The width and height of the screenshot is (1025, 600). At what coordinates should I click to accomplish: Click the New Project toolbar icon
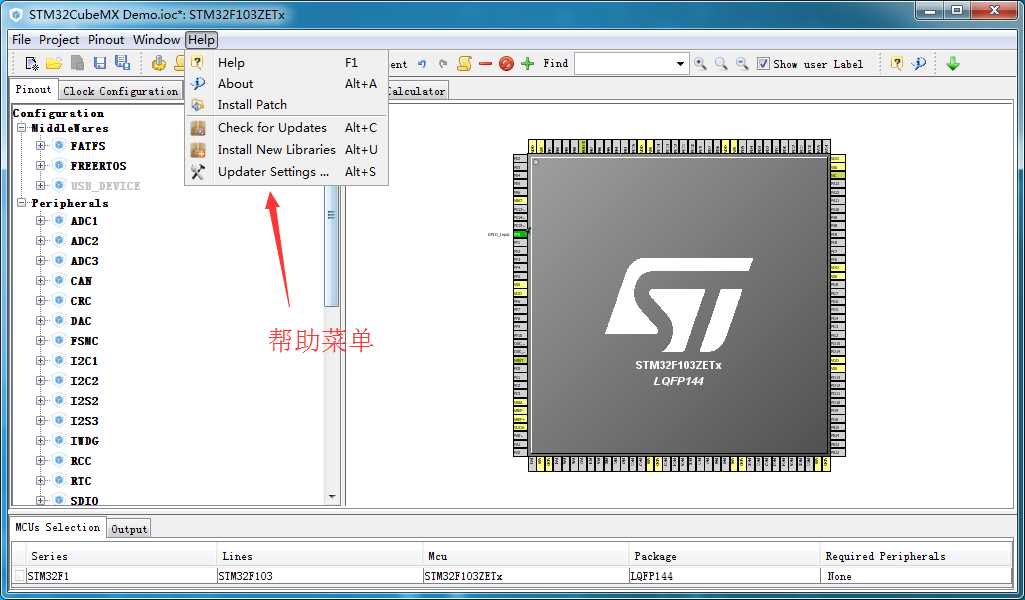(31, 63)
